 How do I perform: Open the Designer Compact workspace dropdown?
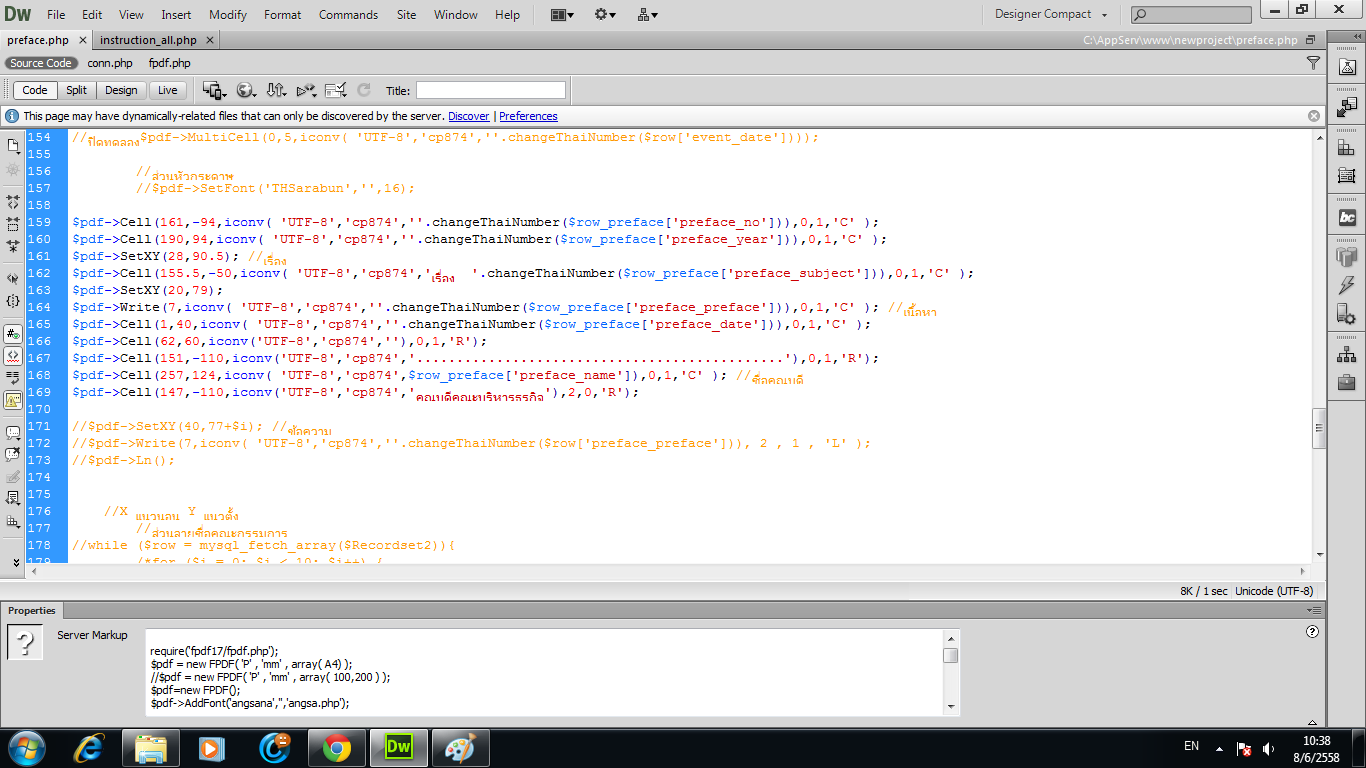coord(1051,15)
